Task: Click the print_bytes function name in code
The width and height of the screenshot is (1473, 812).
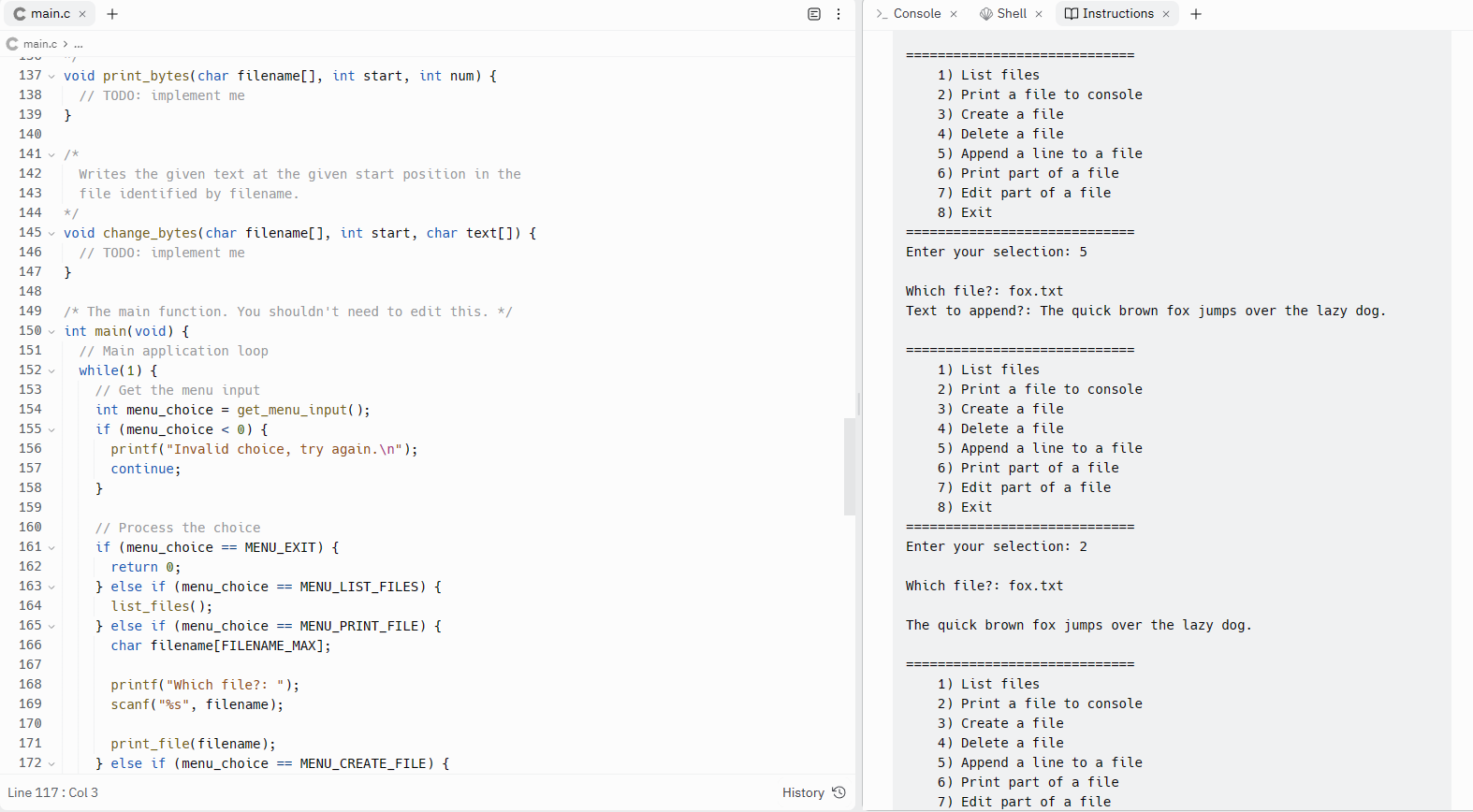Action: tap(146, 76)
